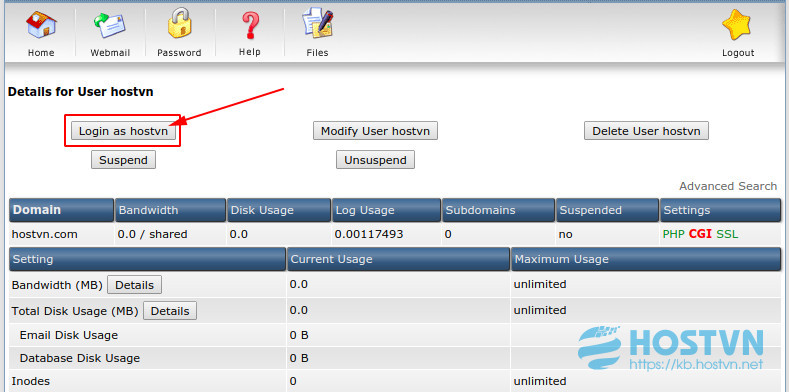789x392 pixels.
Task: Click the Login as hostvn button
Action: click(123, 131)
